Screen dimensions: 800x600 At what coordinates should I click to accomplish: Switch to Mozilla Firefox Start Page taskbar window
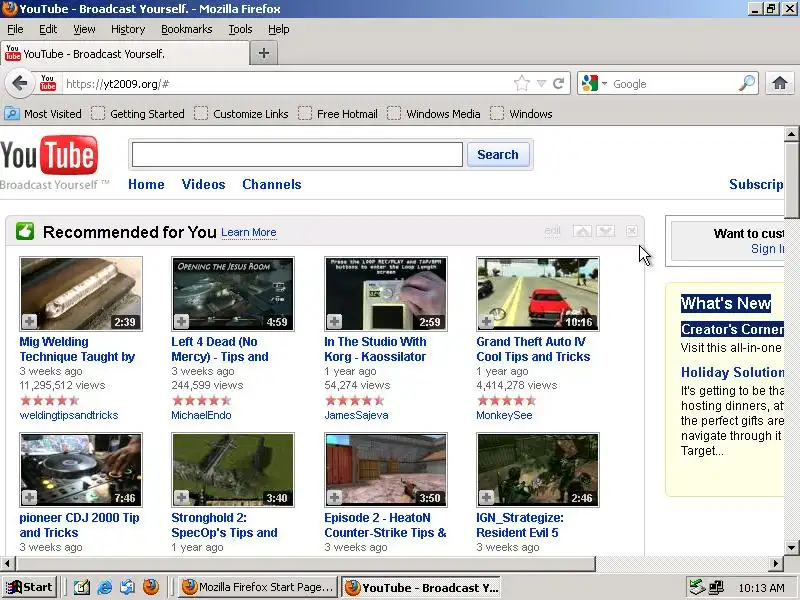point(259,587)
